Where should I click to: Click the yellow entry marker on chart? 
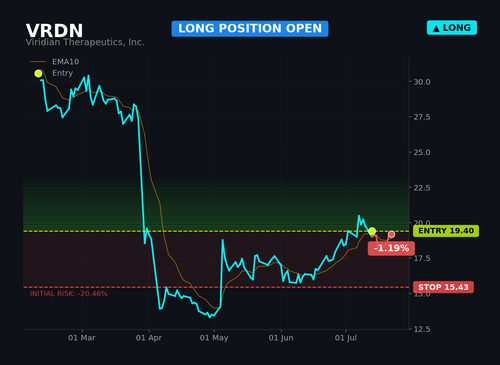click(372, 231)
